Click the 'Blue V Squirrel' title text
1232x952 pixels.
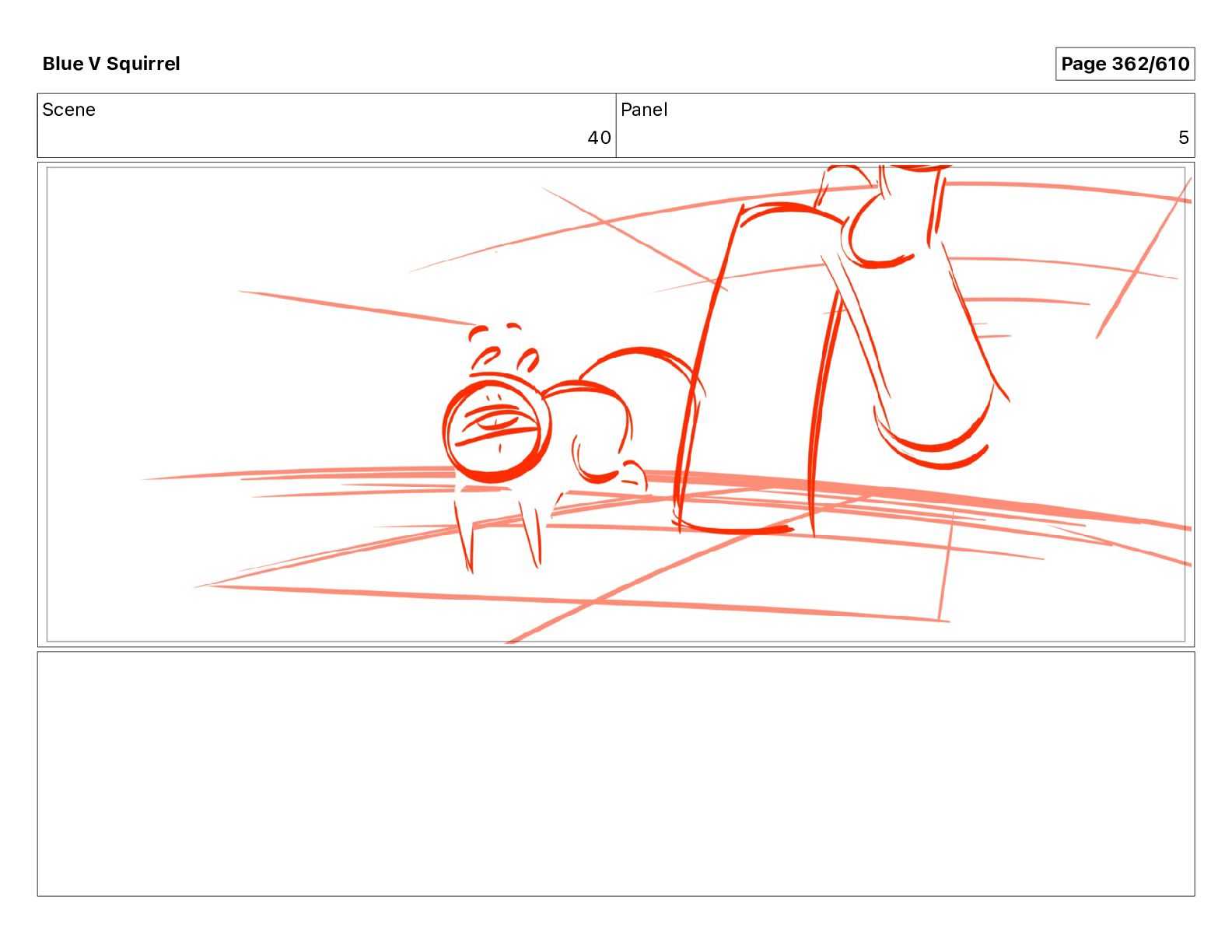pos(111,64)
